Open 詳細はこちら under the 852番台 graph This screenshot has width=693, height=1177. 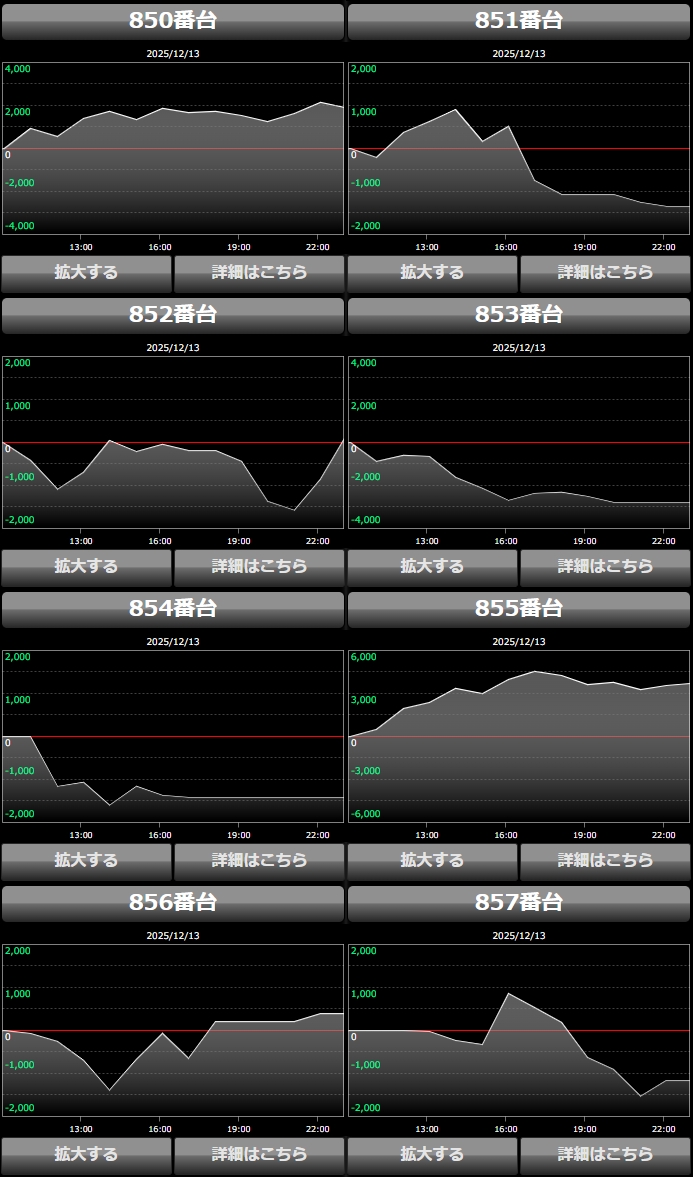pos(259,566)
